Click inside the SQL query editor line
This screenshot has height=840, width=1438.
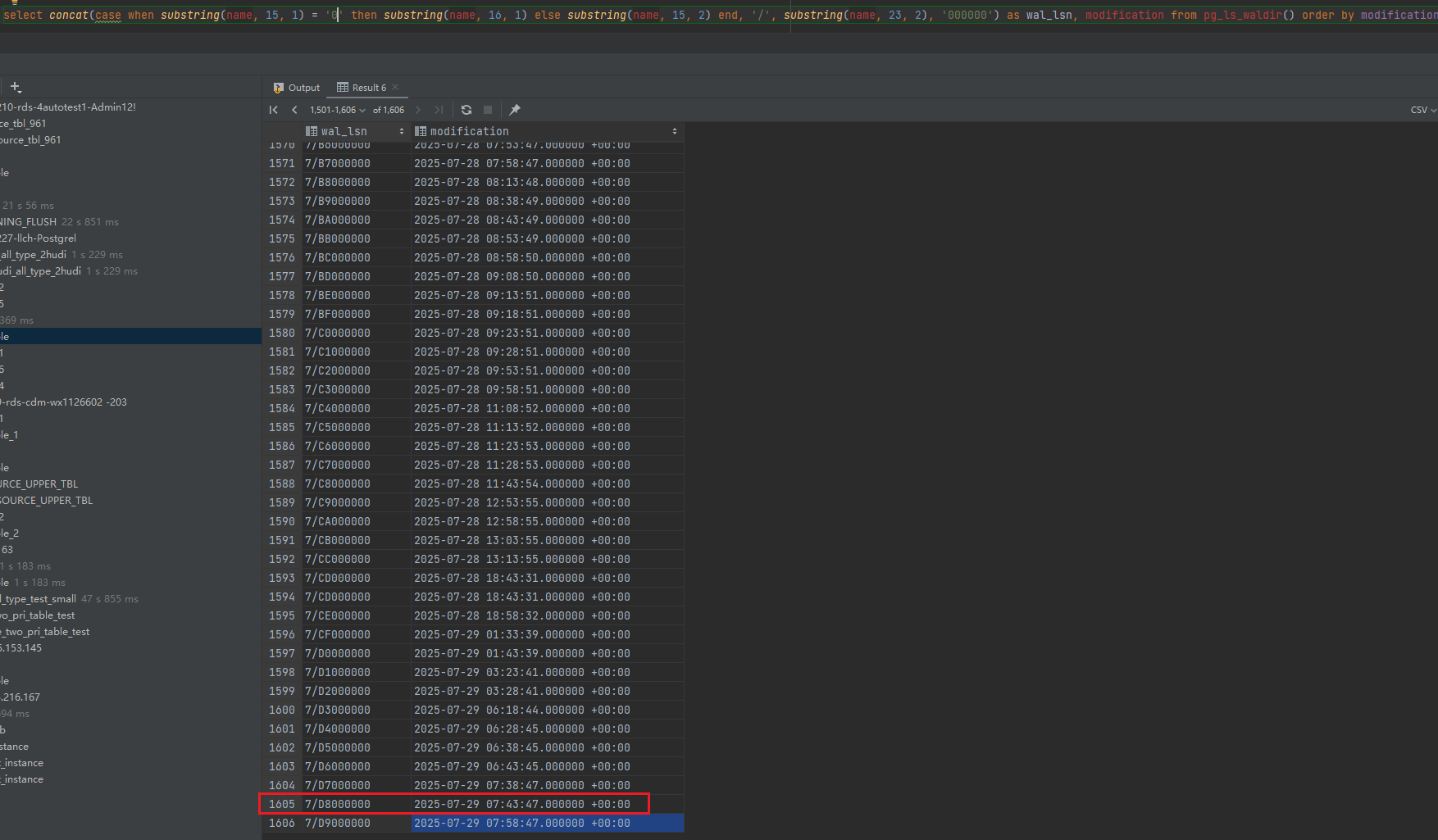coord(719,16)
